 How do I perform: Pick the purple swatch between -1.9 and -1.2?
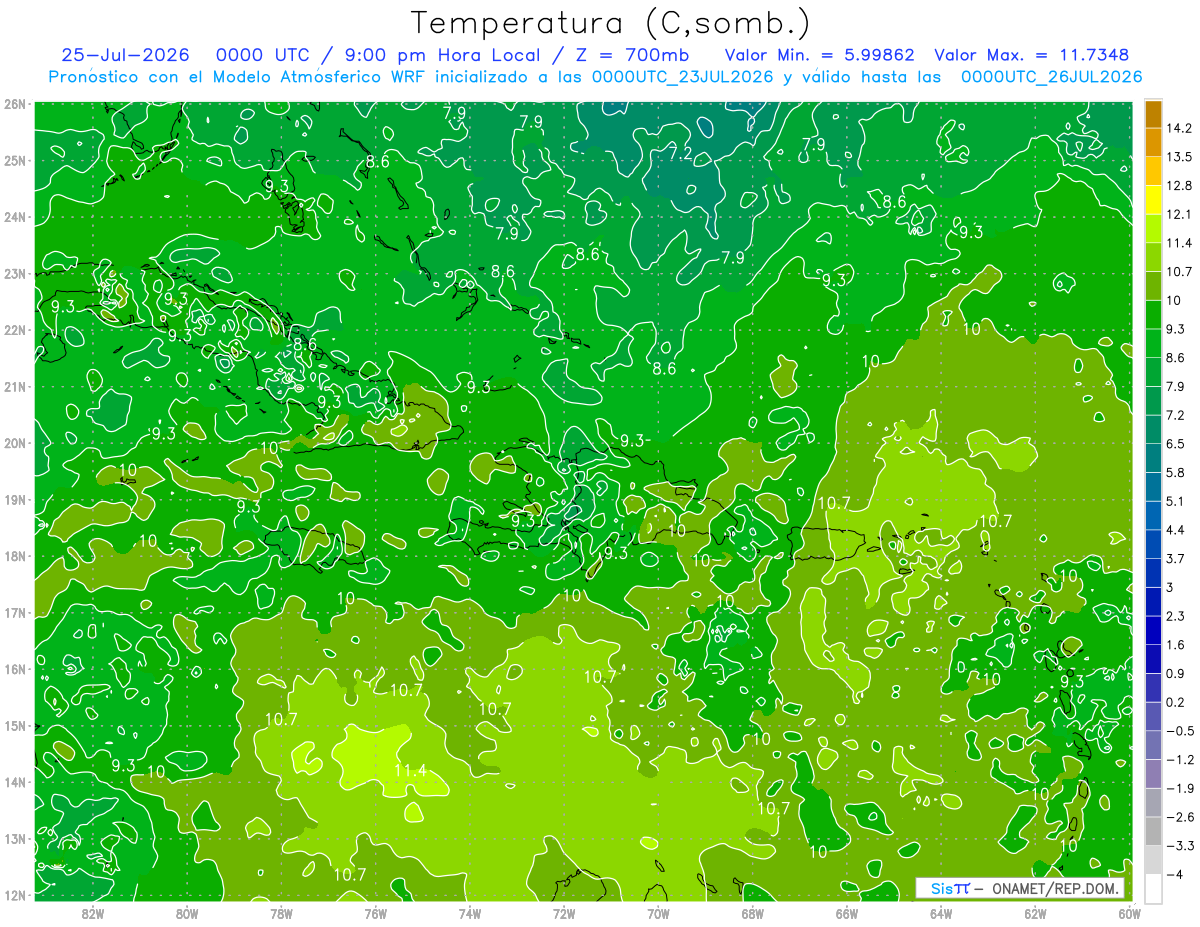1153,773
